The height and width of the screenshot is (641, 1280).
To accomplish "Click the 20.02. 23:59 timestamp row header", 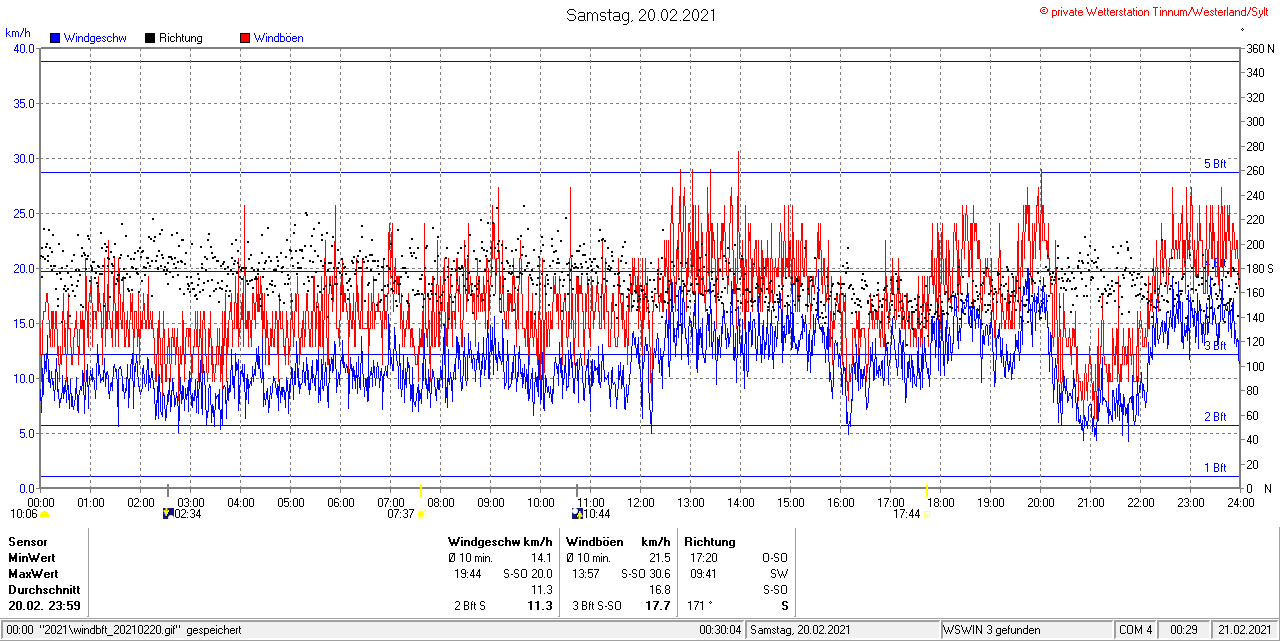I will click(x=45, y=606).
